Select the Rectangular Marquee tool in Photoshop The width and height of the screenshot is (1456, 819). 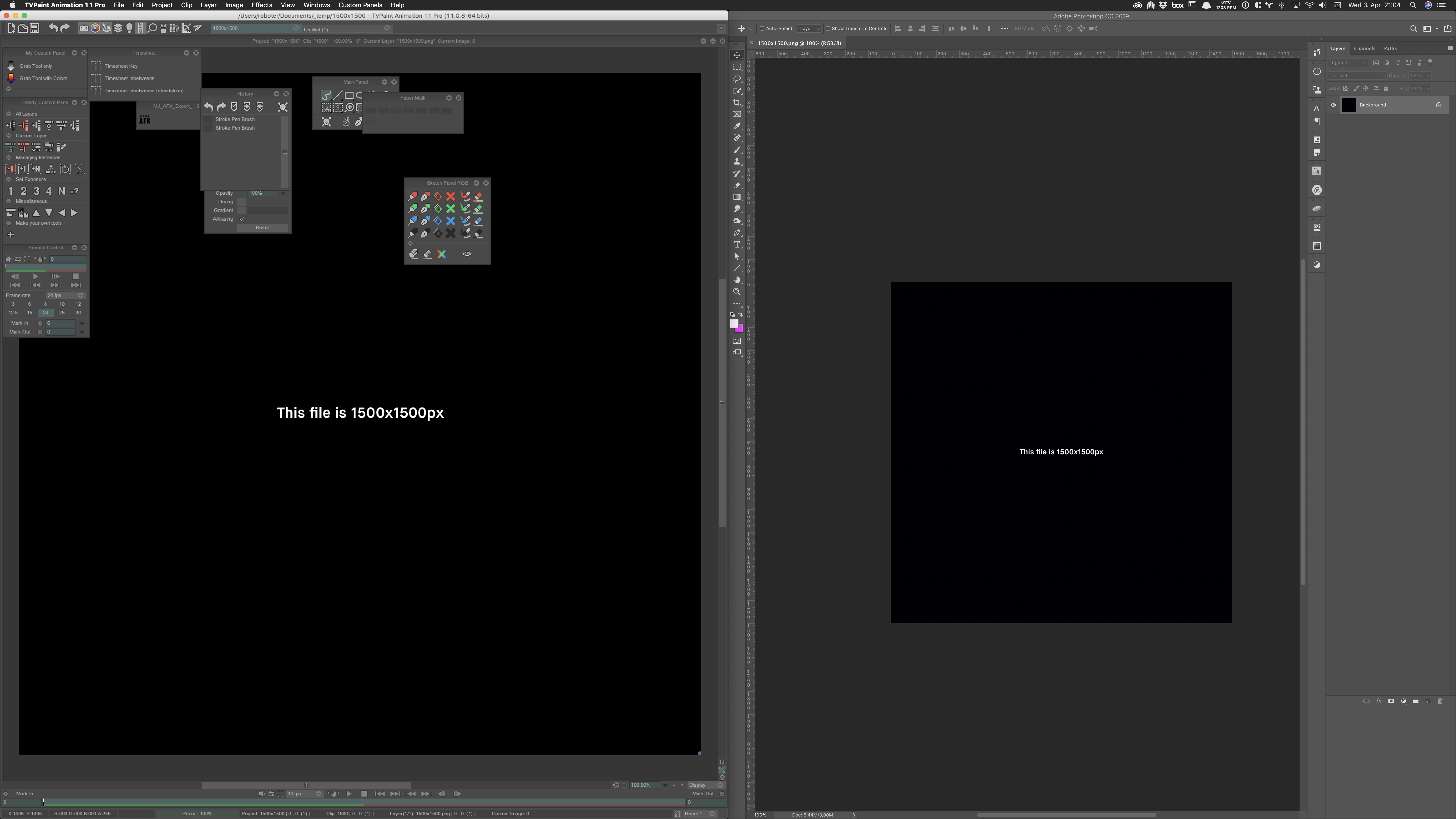[x=737, y=67]
